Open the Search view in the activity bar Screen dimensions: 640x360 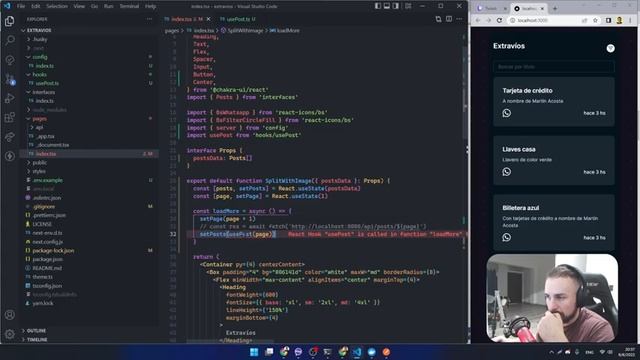click(x=10, y=40)
